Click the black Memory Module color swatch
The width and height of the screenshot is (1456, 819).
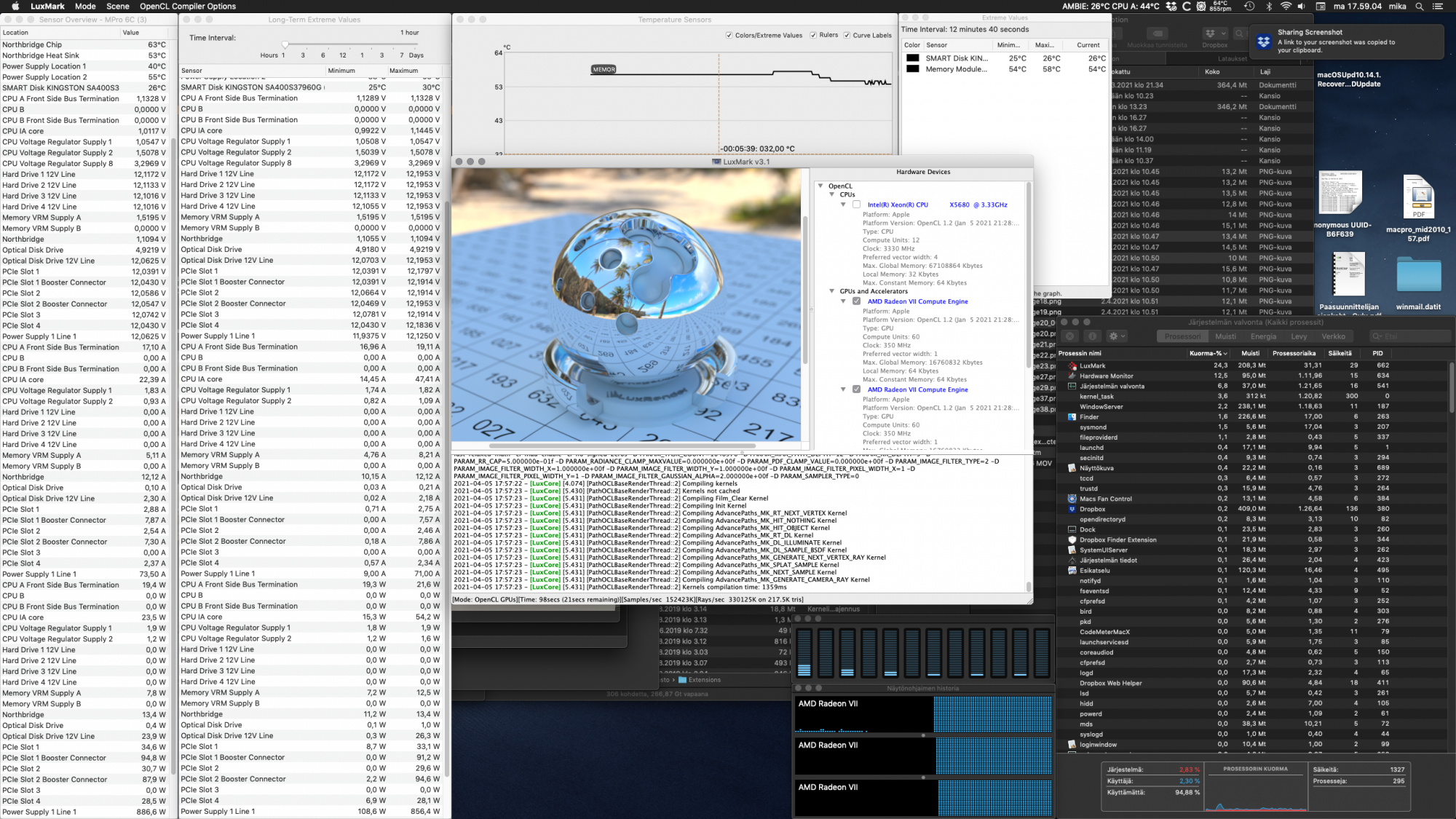(x=912, y=69)
